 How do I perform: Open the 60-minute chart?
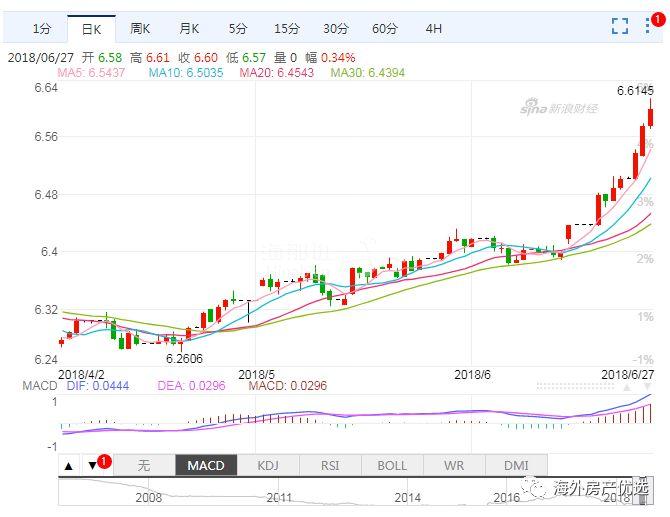coord(384,28)
